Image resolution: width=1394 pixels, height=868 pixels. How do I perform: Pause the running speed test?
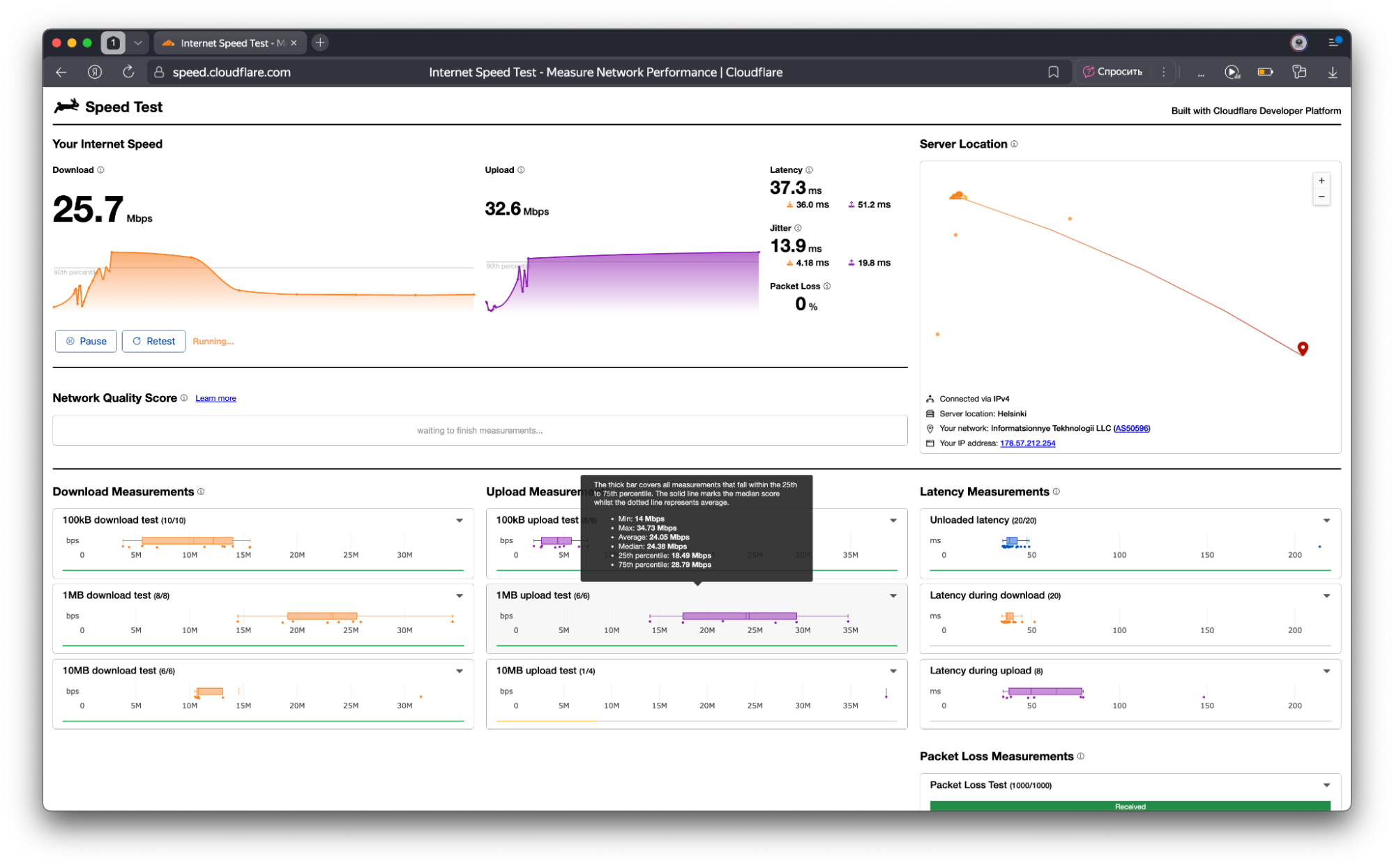click(x=86, y=341)
